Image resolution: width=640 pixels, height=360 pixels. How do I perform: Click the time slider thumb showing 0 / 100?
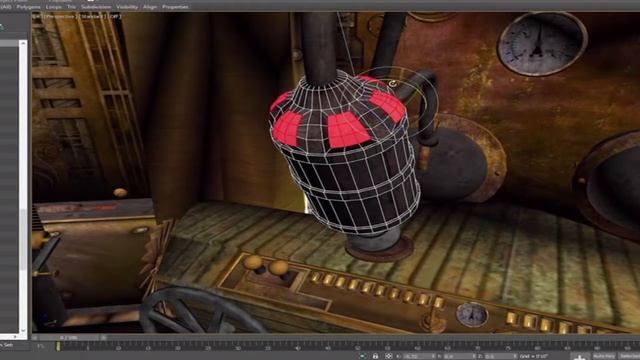(69, 338)
